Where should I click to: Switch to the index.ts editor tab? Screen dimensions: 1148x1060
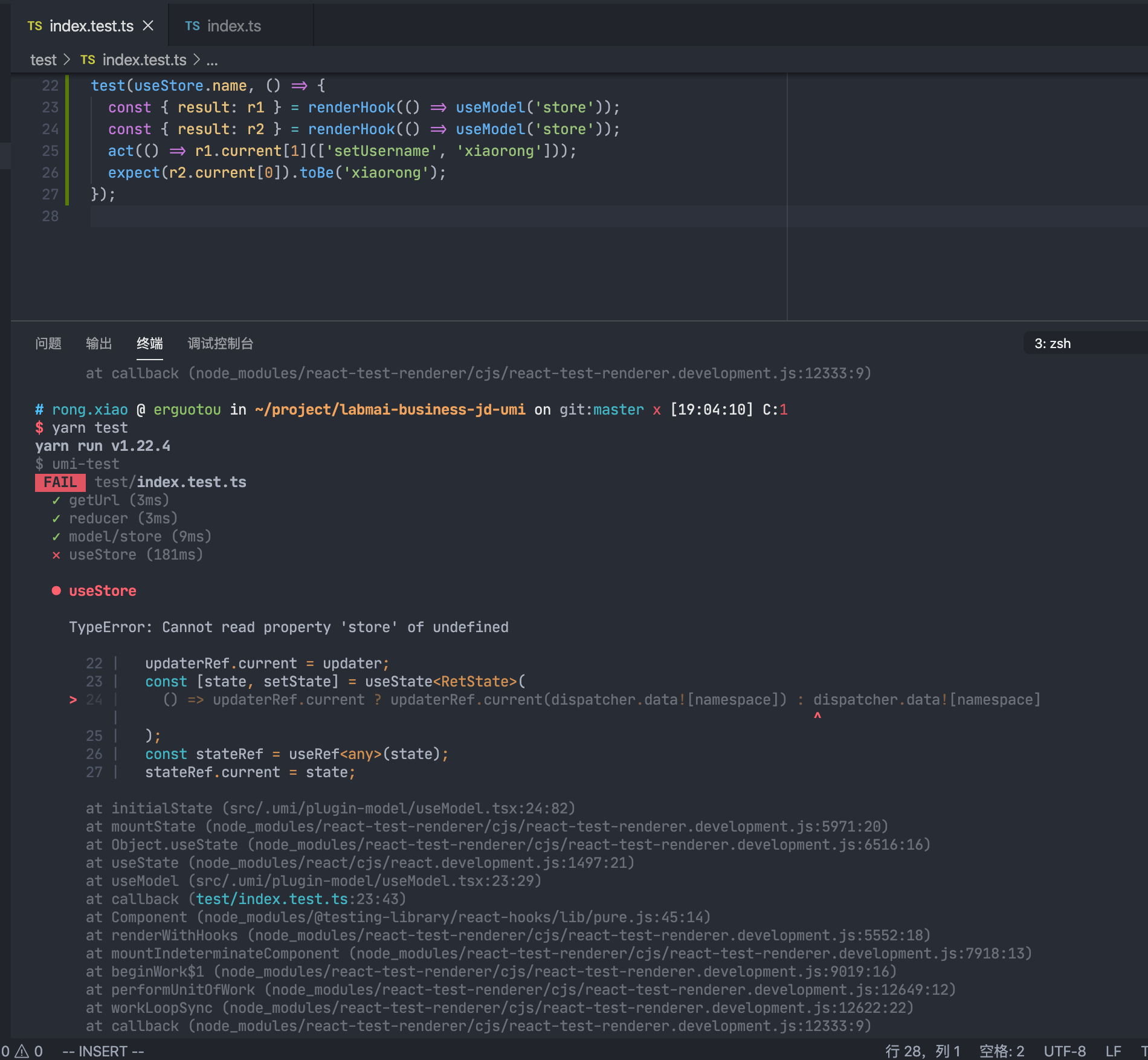tap(234, 25)
